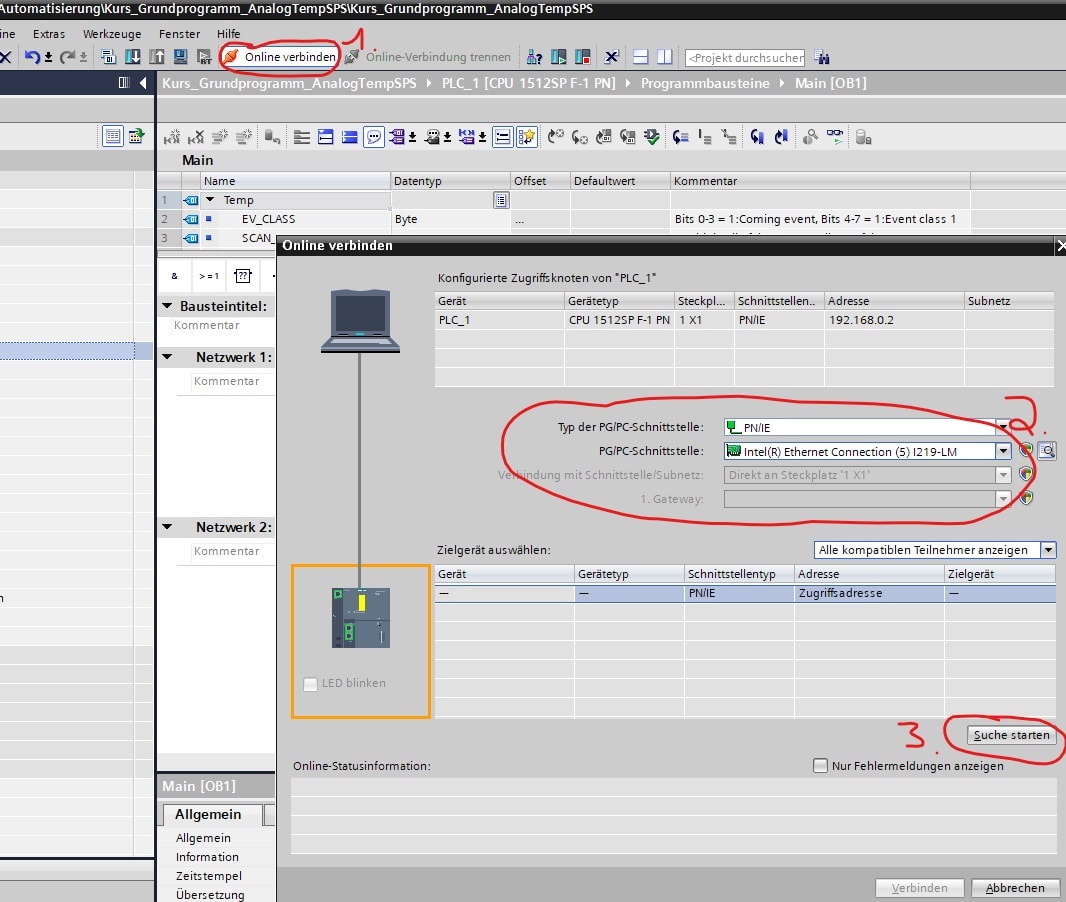
Task: Open the Werkzeuge menu
Action: click(112, 34)
